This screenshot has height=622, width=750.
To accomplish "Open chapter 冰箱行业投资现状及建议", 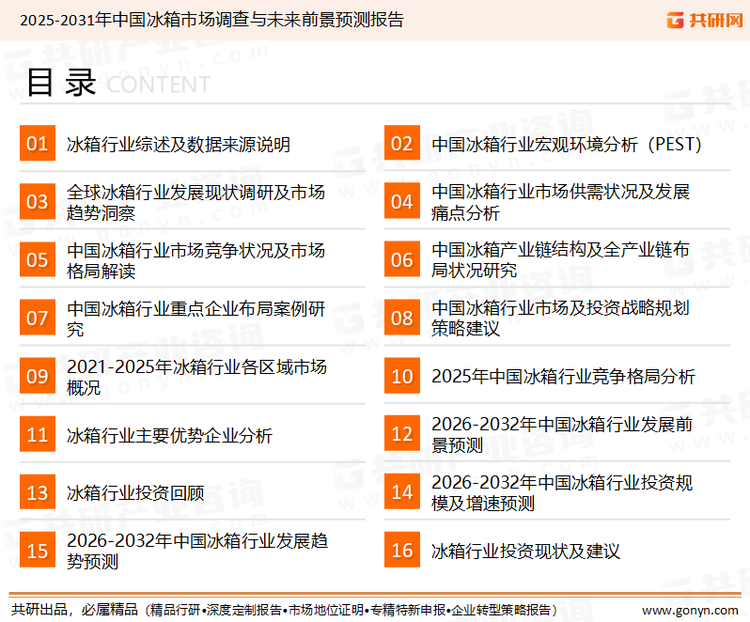I will (x=526, y=551).
